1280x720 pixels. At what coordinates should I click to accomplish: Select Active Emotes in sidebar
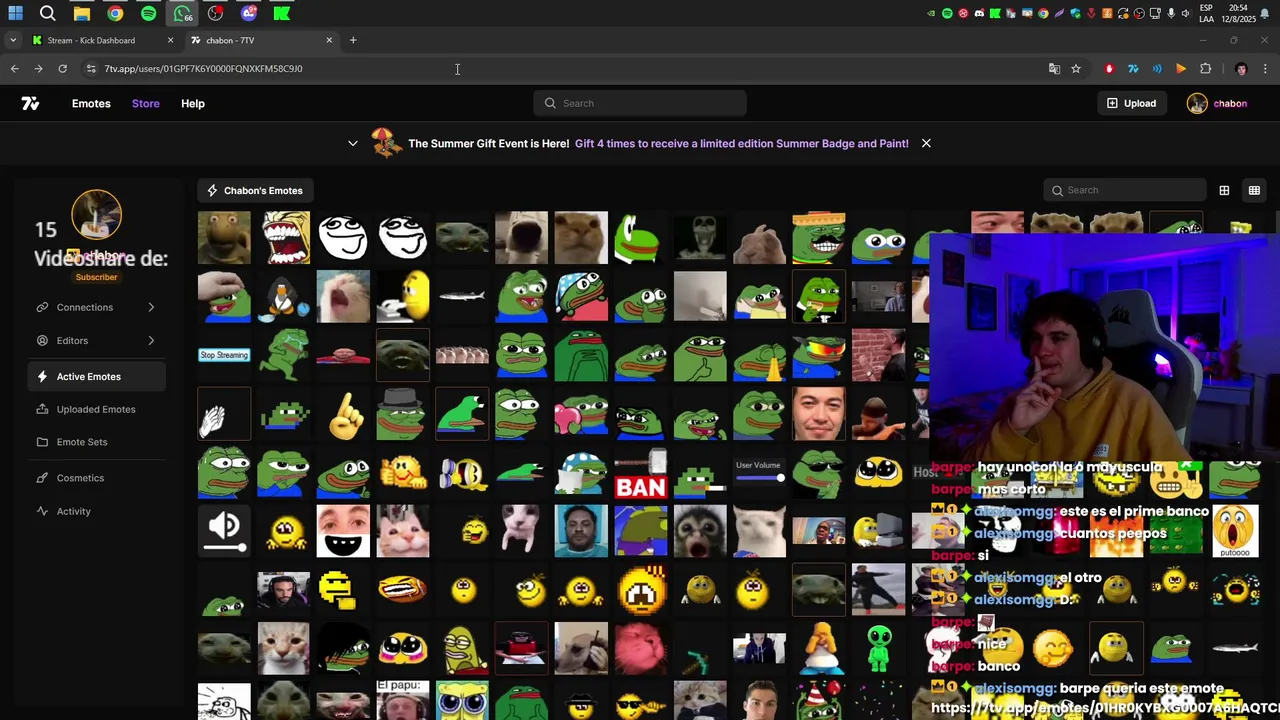click(97, 376)
